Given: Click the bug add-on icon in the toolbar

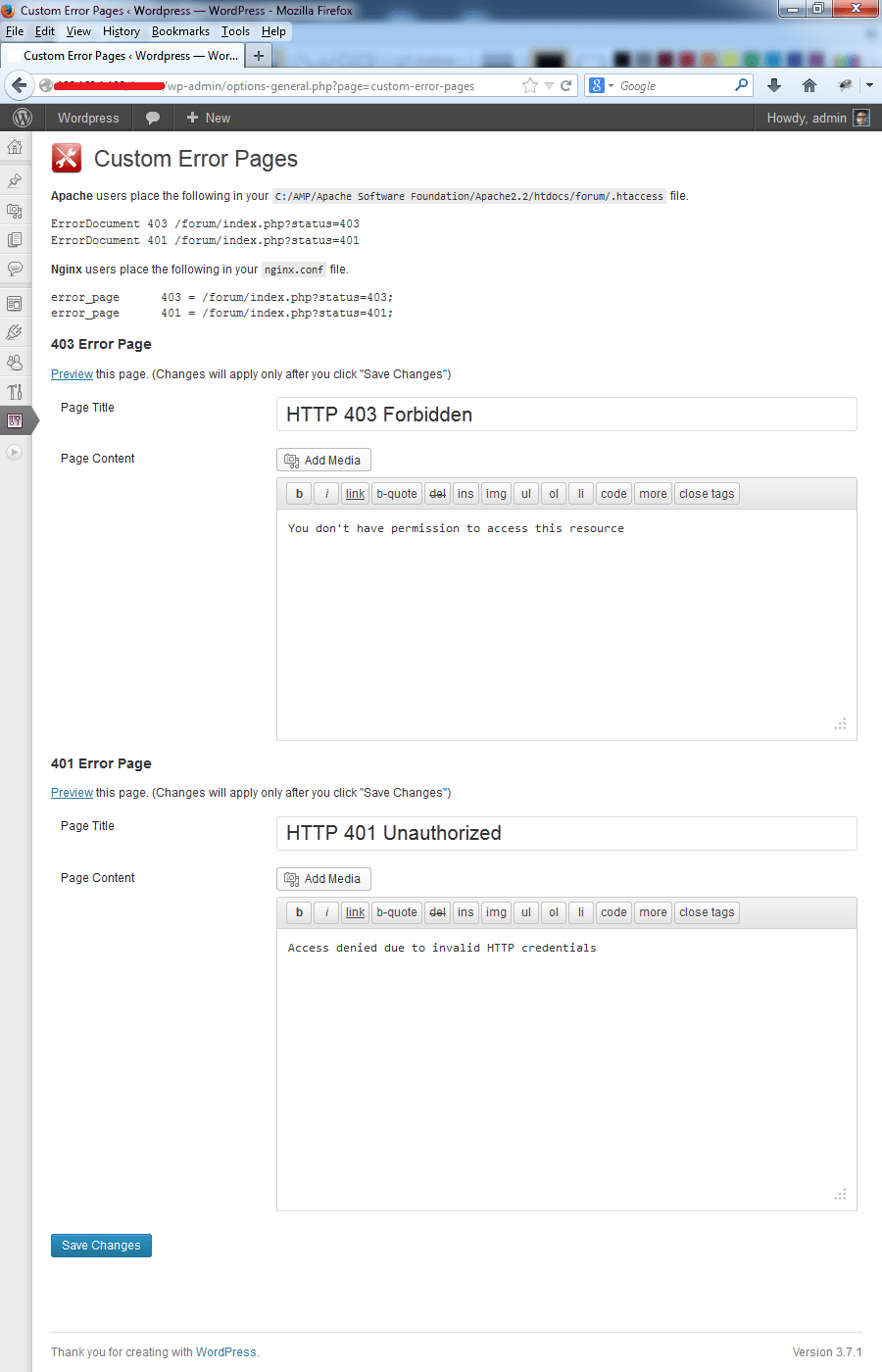Looking at the screenshot, I should tap(845, 85).
